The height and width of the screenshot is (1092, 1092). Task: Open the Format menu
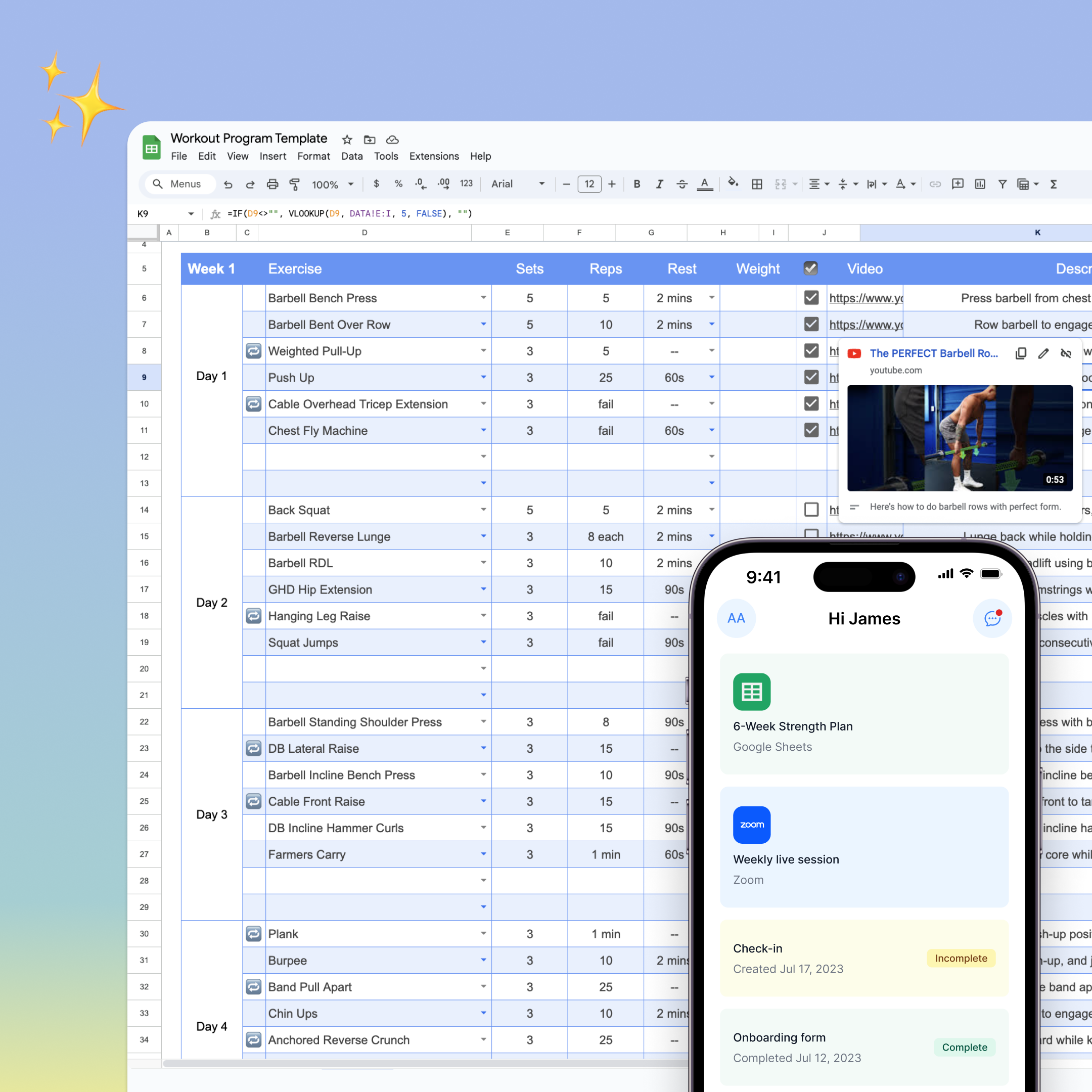[x=313, y=156]
